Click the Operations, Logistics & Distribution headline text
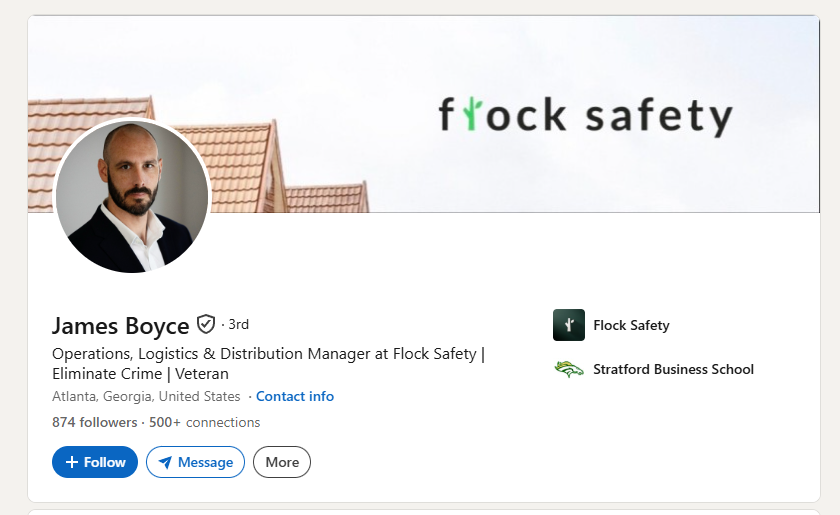The width and height of the screenshot is (840, 515). point(268,363)
